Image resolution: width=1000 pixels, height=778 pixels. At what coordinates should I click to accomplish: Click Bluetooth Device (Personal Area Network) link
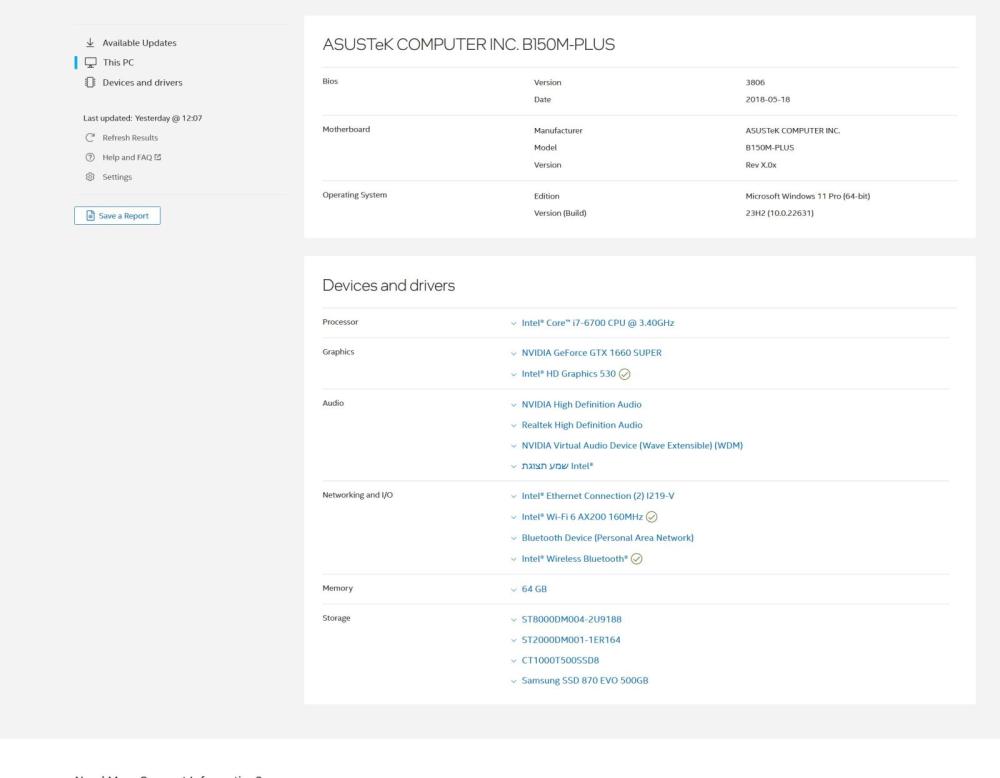coord(607,538)
